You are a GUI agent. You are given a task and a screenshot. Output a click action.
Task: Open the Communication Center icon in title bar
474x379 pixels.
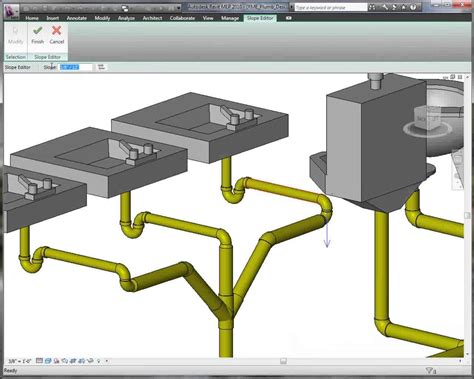(395, 7)
